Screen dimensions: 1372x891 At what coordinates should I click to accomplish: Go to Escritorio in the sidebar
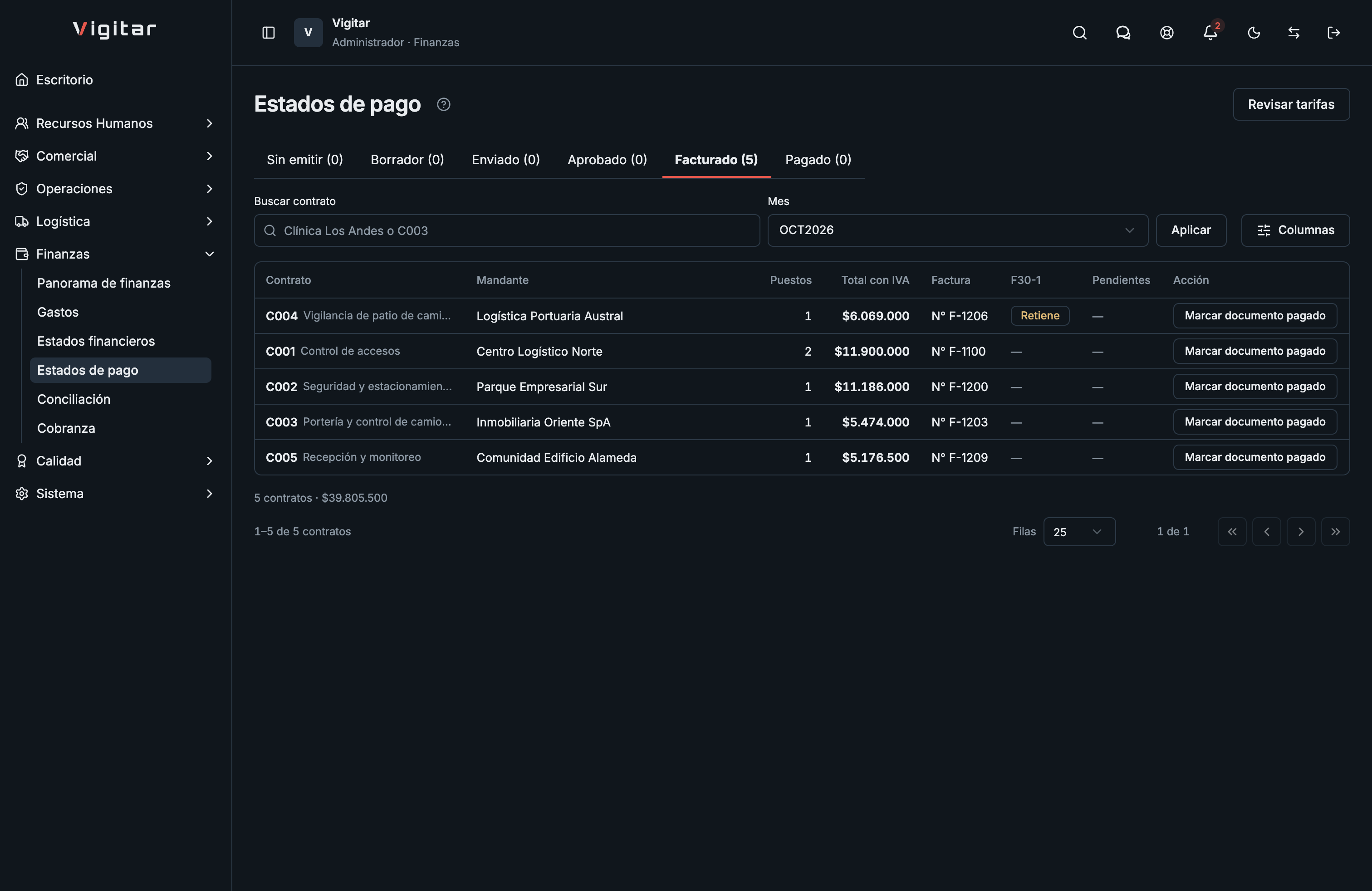tap(115, 79)
